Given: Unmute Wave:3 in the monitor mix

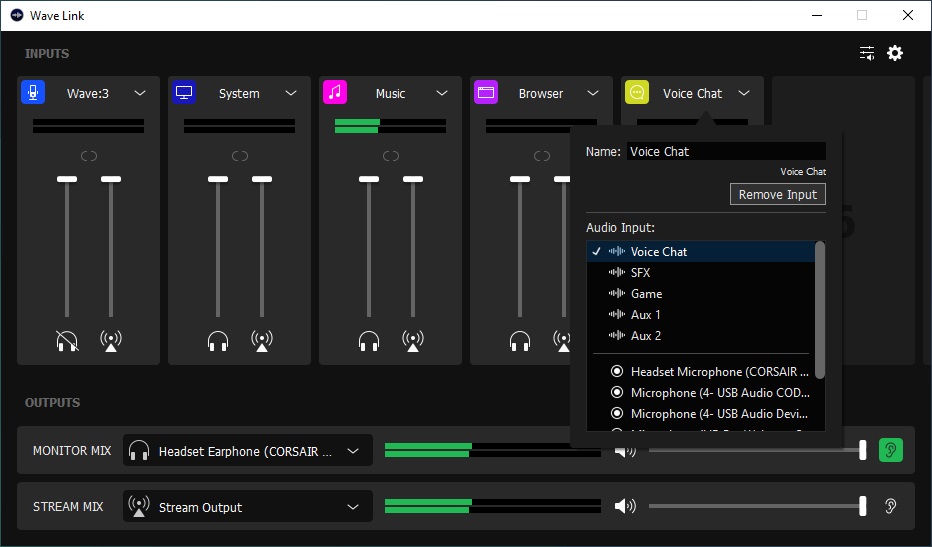Looking at the screenshot, I should (67, 341).
